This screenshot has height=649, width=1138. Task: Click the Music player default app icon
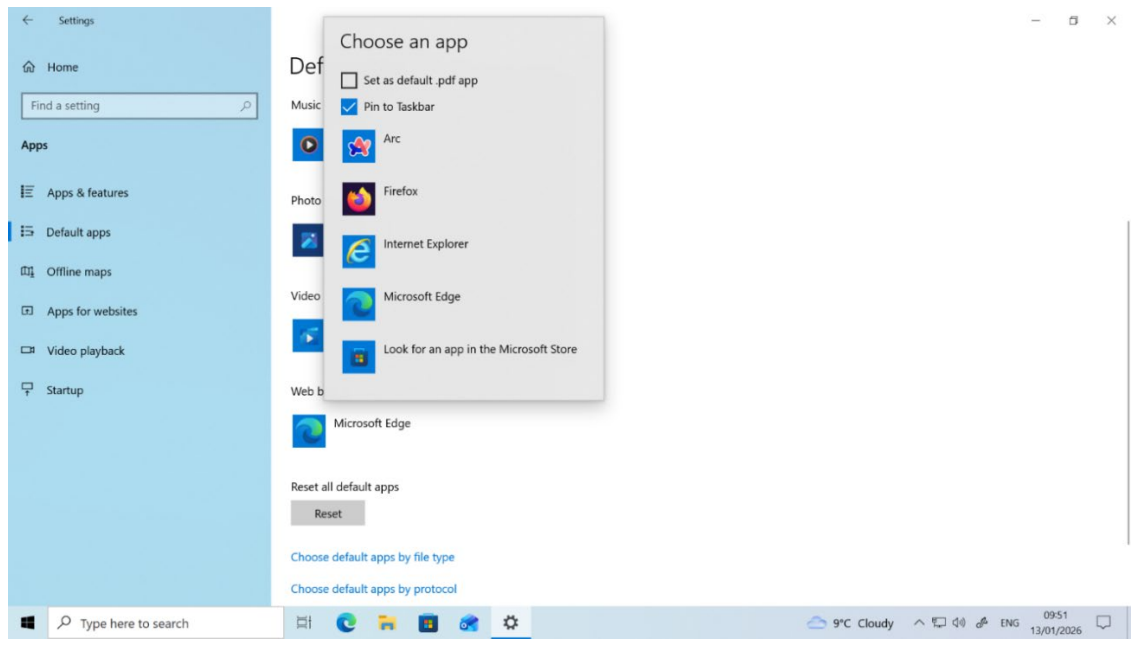coord(308,145)
